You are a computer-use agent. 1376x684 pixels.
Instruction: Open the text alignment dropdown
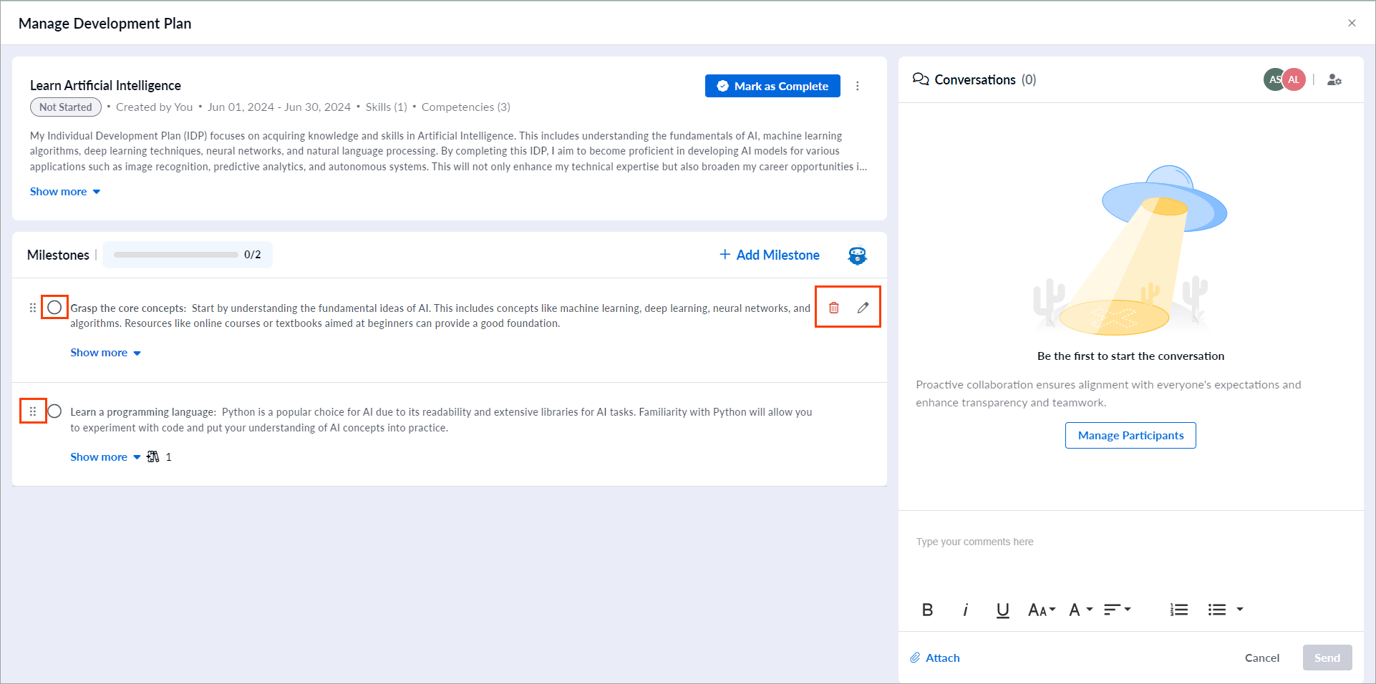click(1117, 609)
